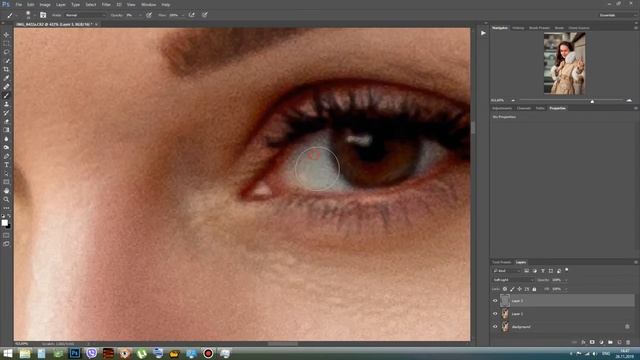This screenshot has height=360, width=640.
Task: Toggle layer filtering on or off
Action: [567, 270]
